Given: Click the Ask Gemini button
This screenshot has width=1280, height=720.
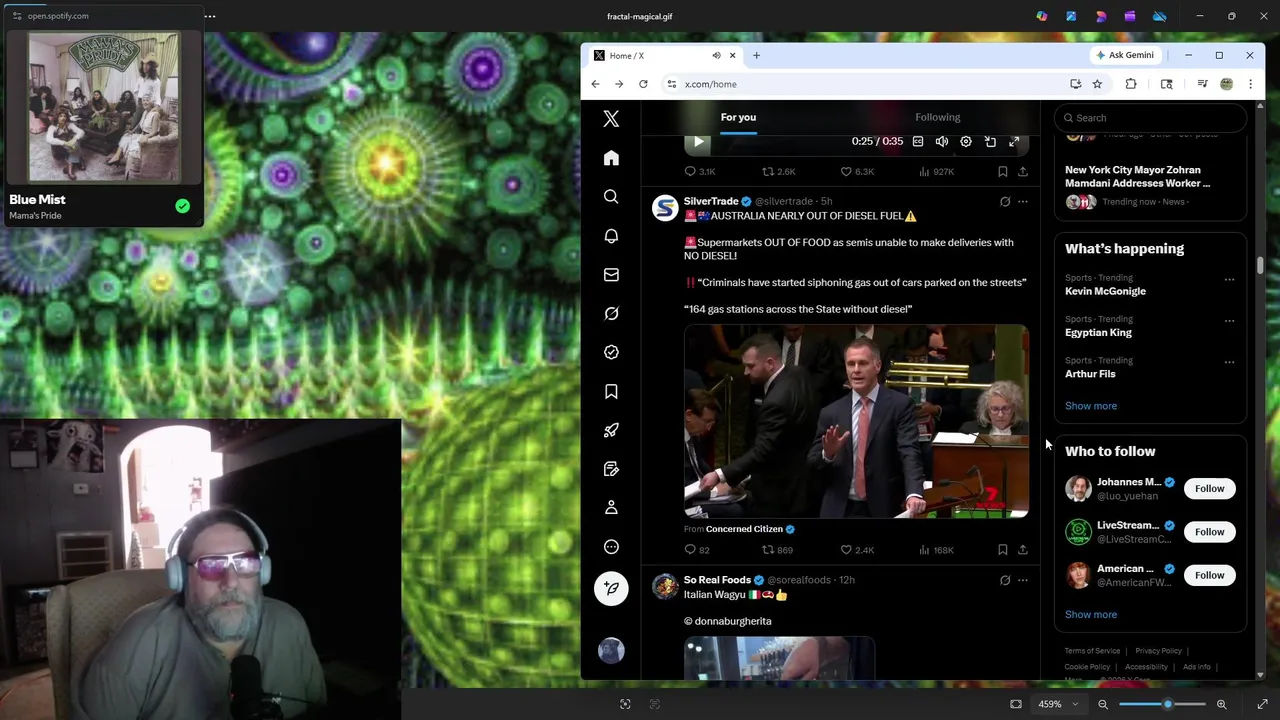Looking at the screenshot, I should [1125, 55].
